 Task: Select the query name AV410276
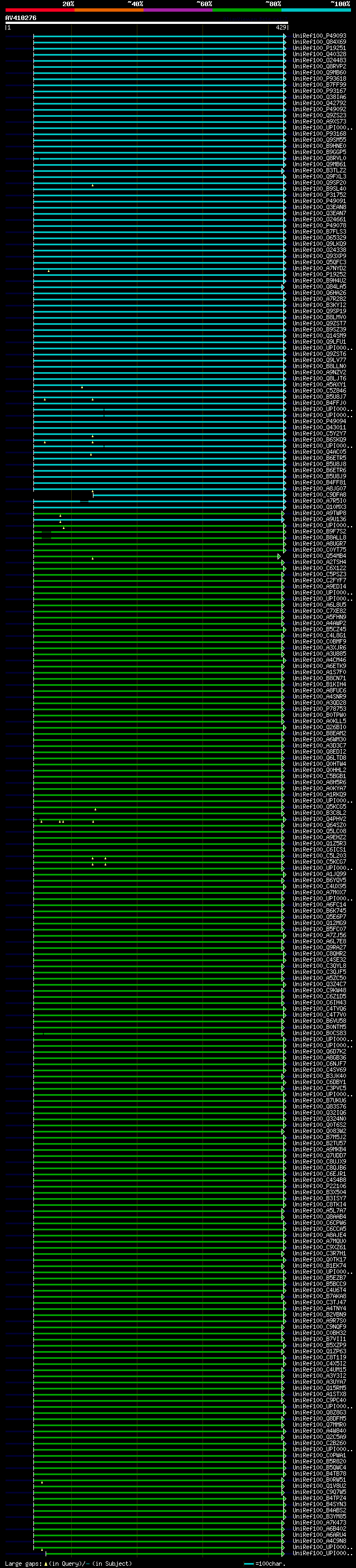(21, 18)
